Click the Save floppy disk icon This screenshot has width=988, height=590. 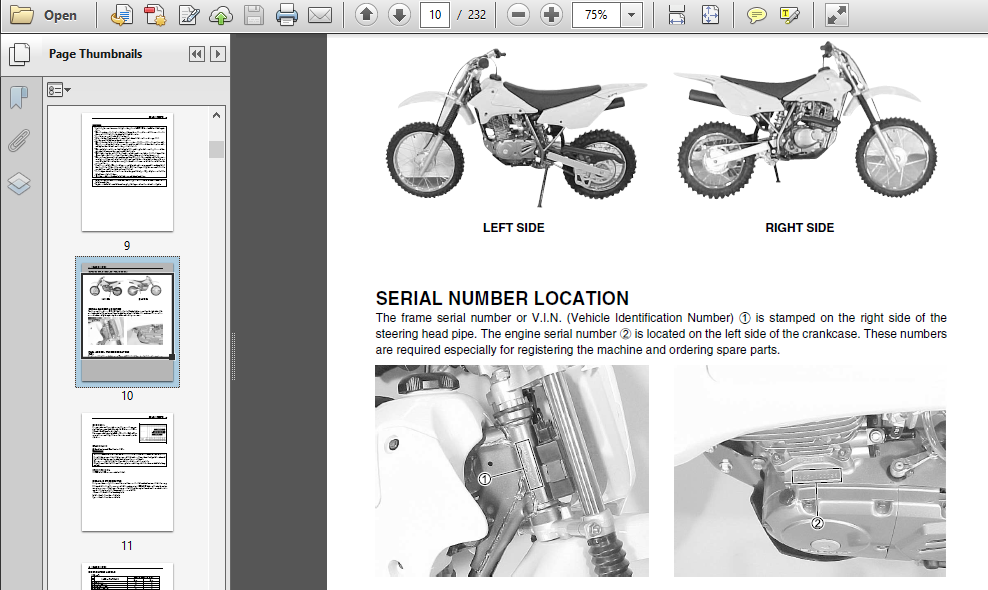[253, 14]
